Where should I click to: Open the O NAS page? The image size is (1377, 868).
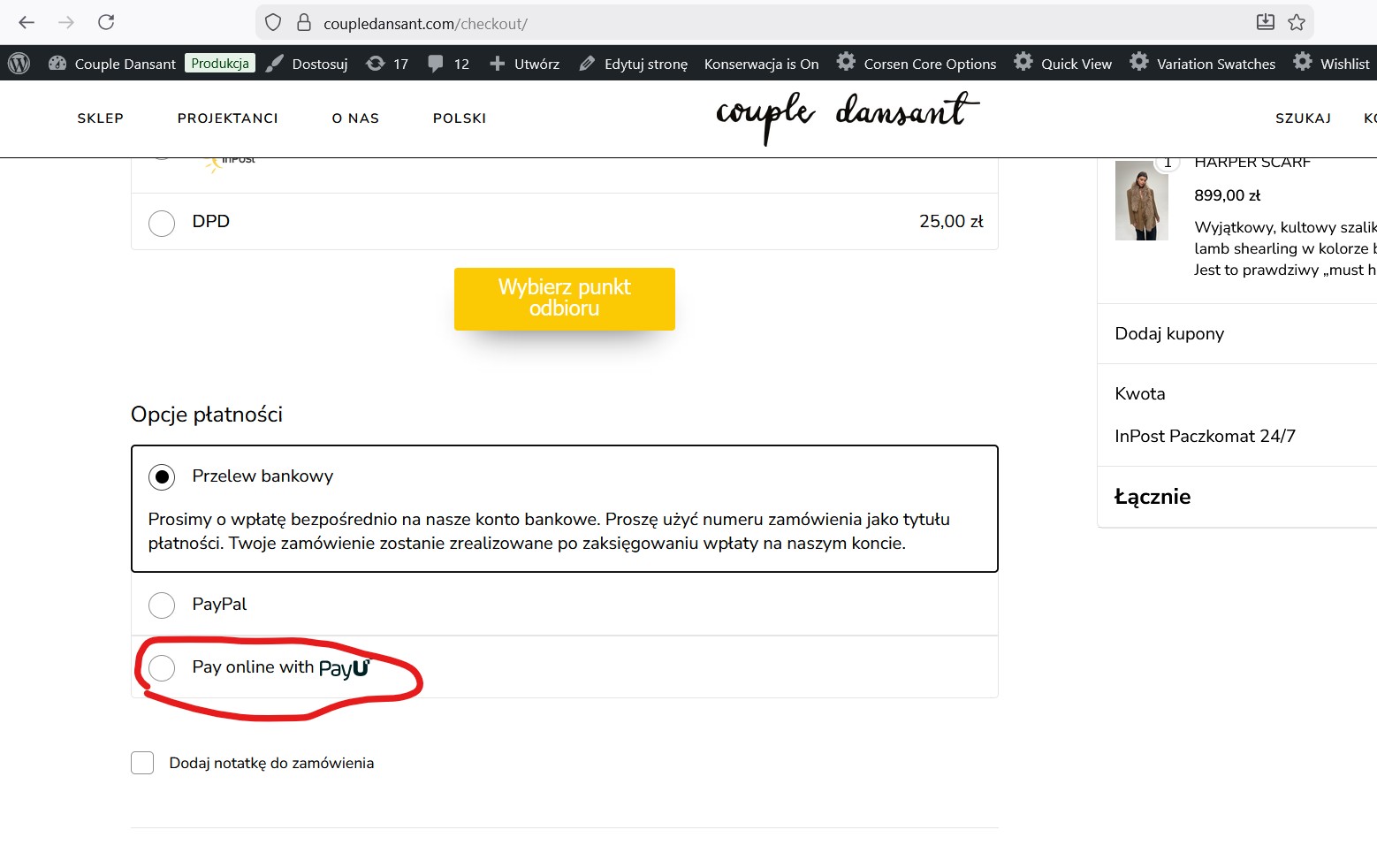(x=355, y=118)
